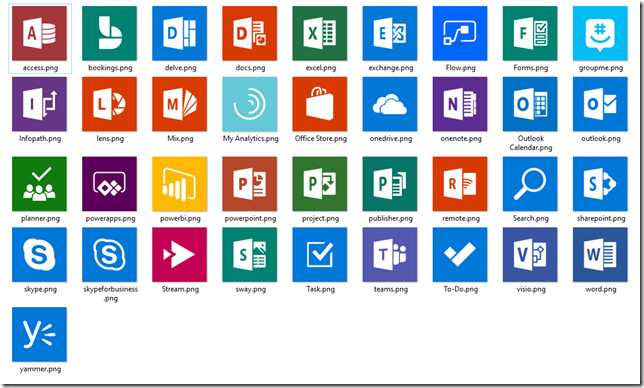Click the file name 'My Analytics.png'
The image size is (644, 388).
251,138
